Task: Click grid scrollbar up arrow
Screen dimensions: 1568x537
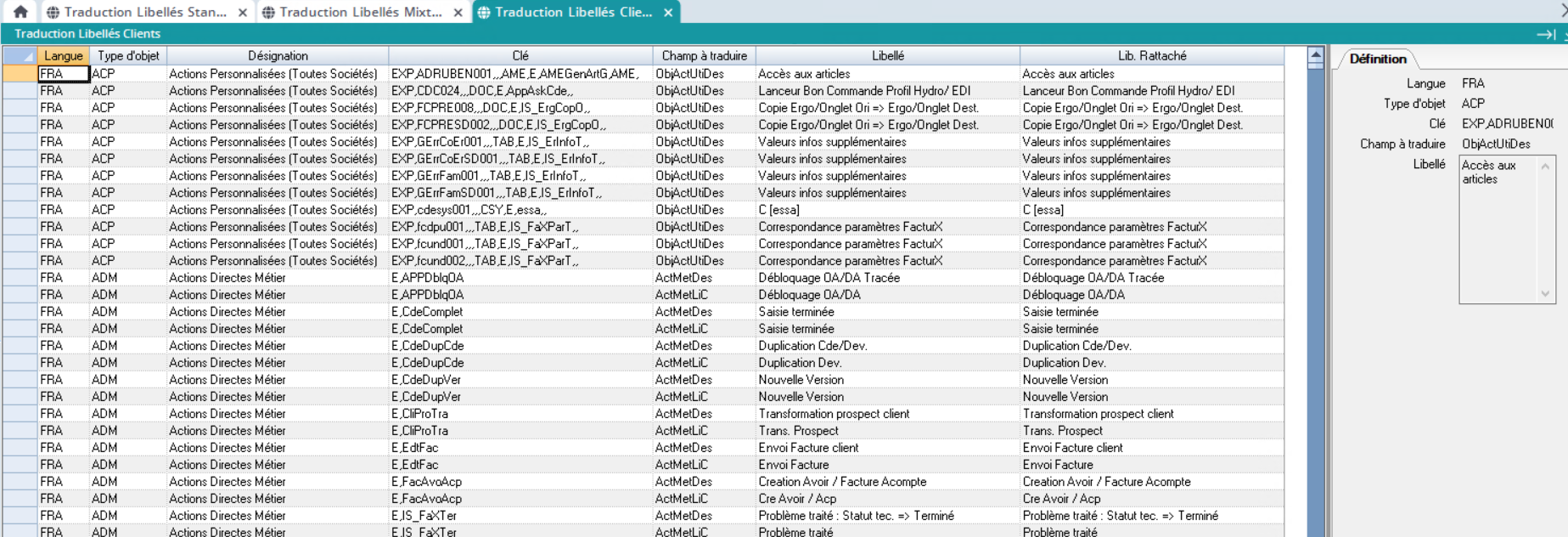Action: click(x=1316, y=56)
